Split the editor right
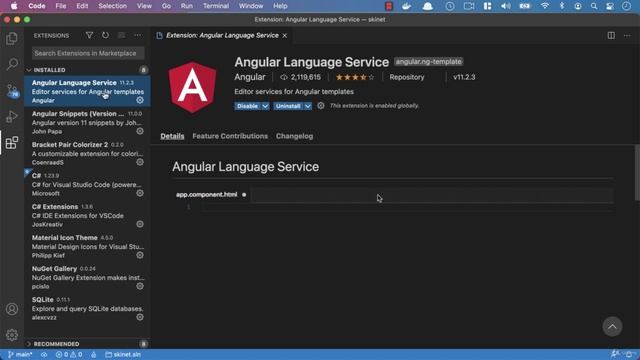The image size is (640, 360). pyautogui.click(x=611, y=36)
